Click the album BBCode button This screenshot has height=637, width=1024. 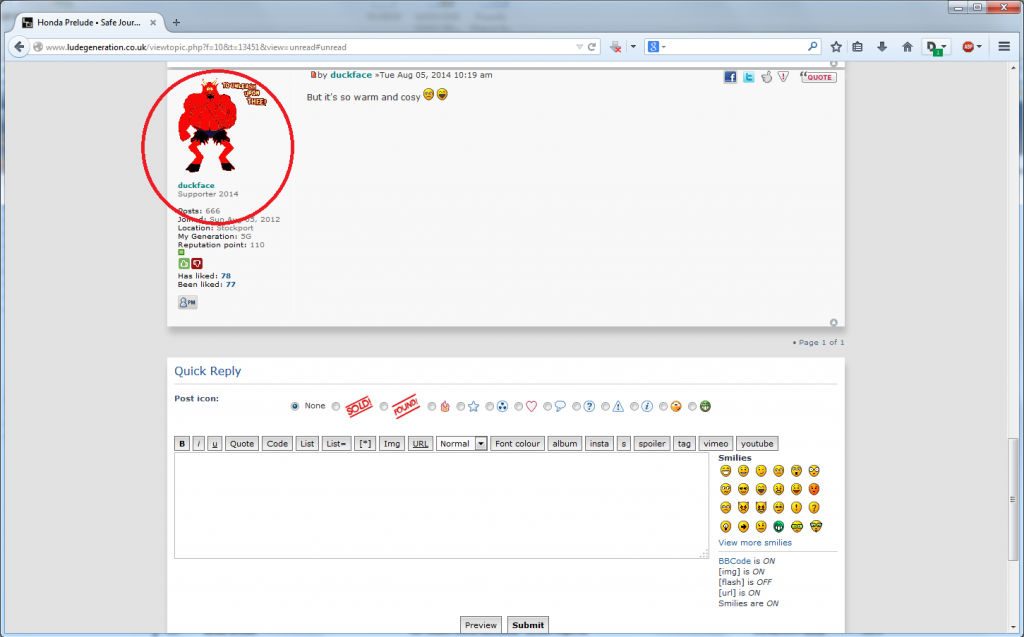click(x=565, y=444)
